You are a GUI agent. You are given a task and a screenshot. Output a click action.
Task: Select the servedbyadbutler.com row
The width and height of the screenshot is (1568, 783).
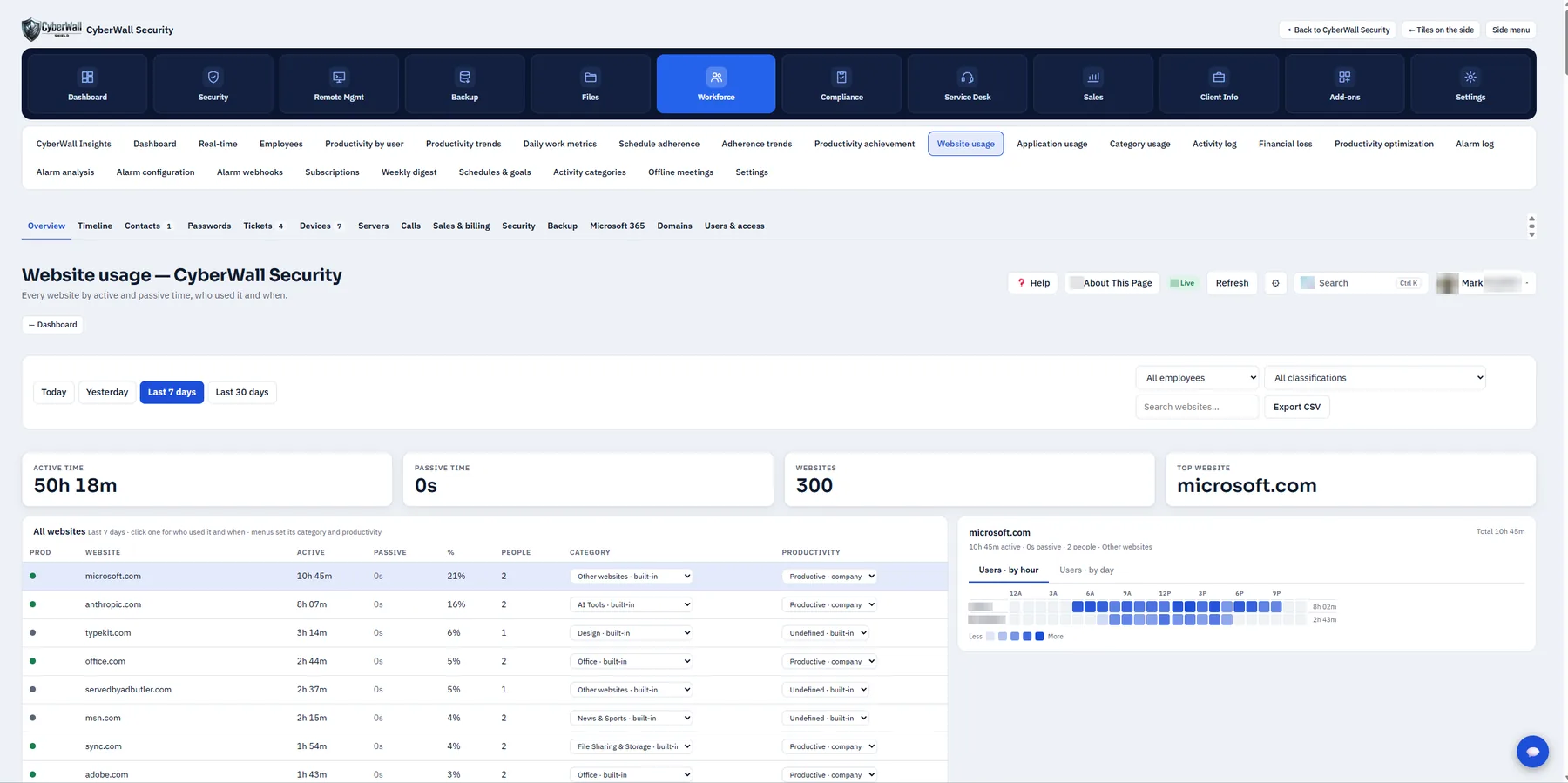pyautogui.click(x=484, y=690)
